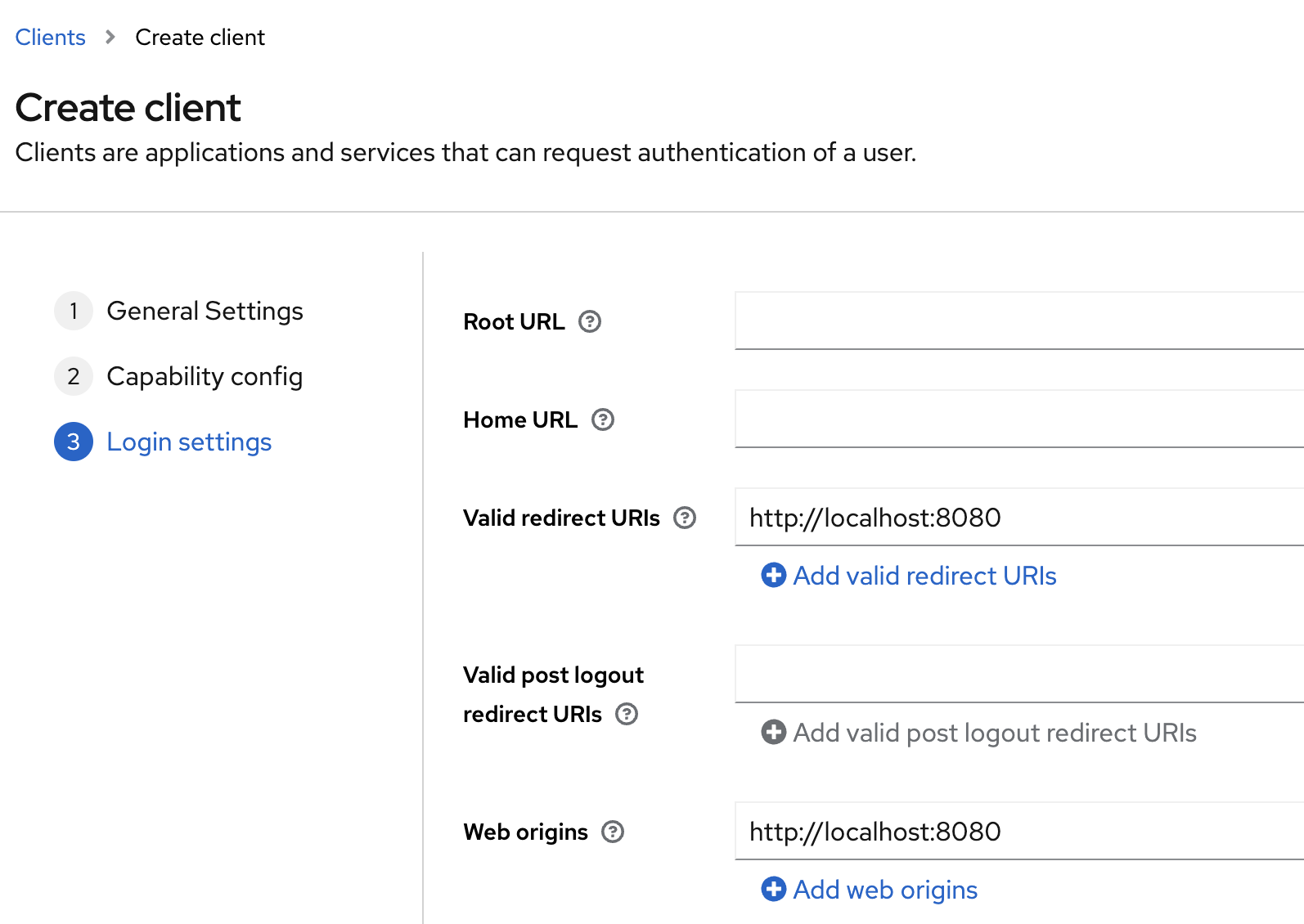Click the Valid redirect URIs label
The height and width of the screenshot is (924, 1304).
point(561,518)
